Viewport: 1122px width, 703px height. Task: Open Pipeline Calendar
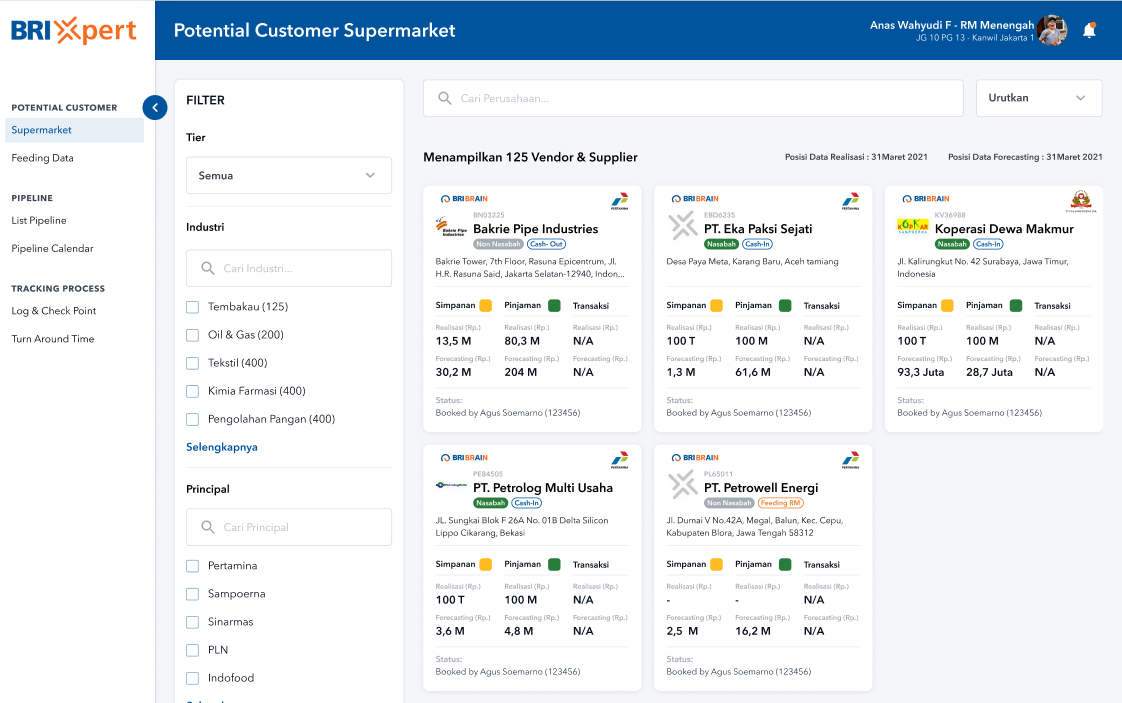(x=52, y=248)
